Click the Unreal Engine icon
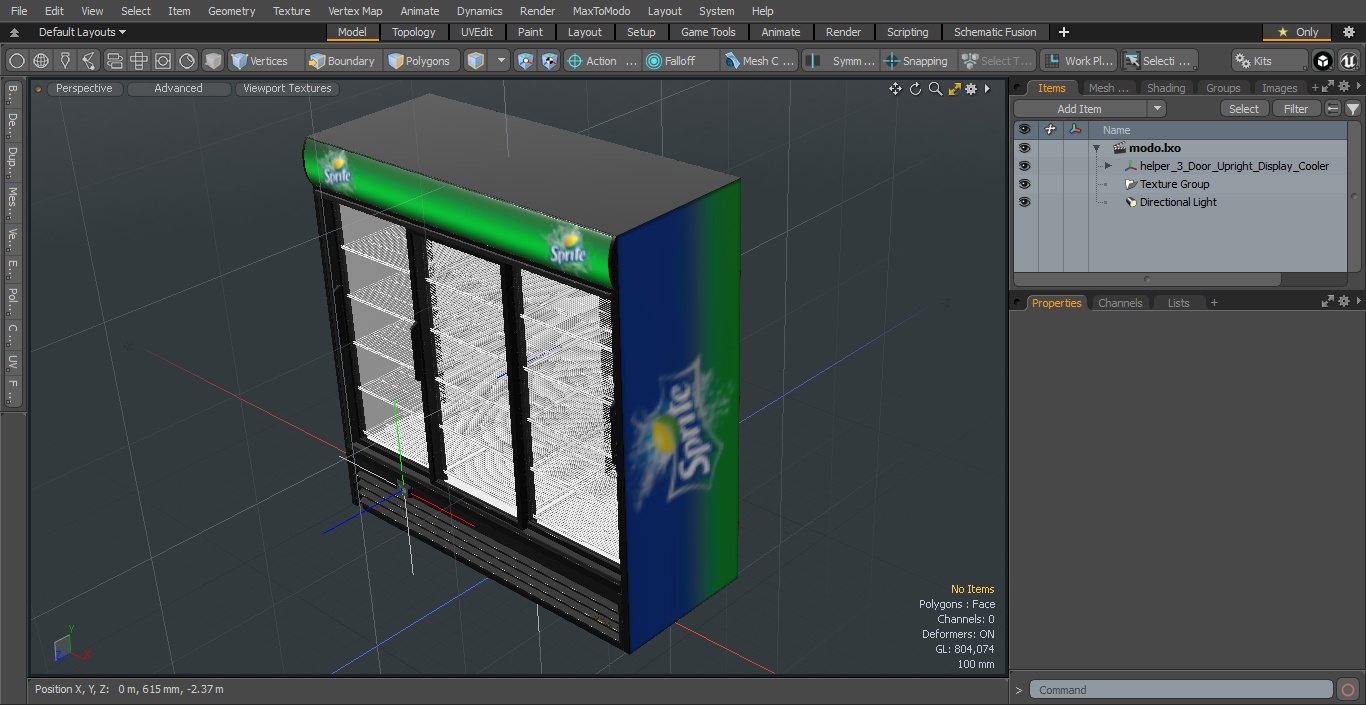The height and width of the screenshot is (705, 1366). click(x=1348, y=61)
